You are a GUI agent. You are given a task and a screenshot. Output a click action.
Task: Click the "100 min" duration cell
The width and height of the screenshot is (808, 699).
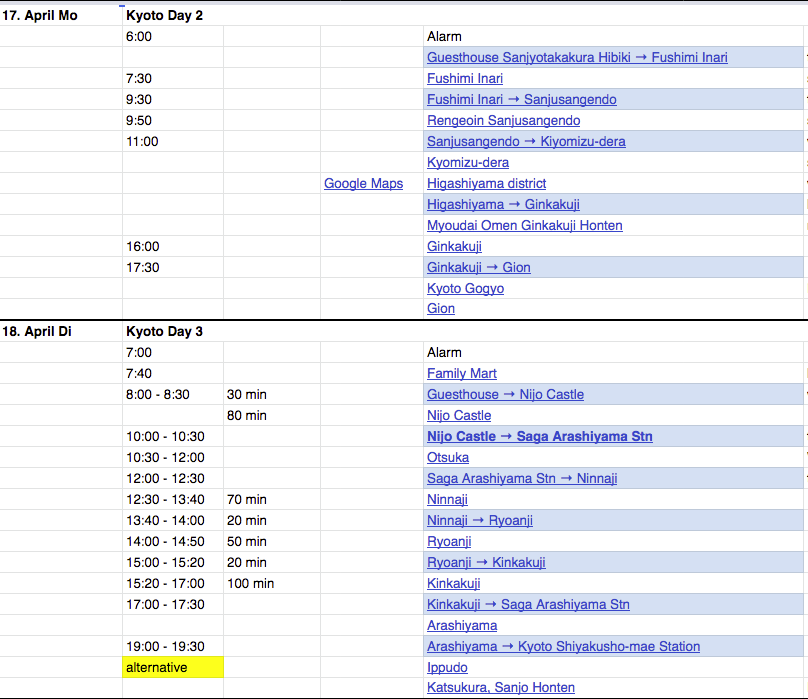coord(250,583)
